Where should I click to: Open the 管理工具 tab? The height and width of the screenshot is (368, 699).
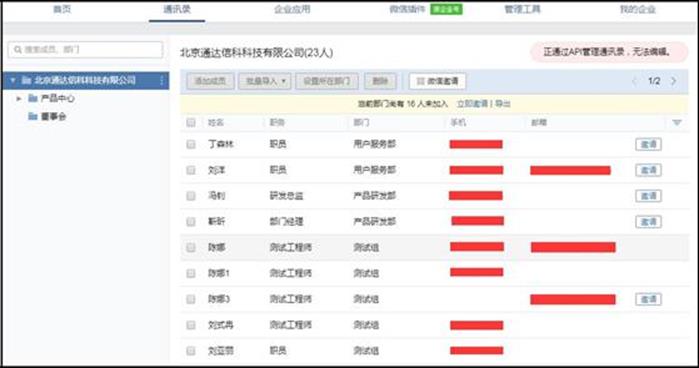(x=522, y=9)
